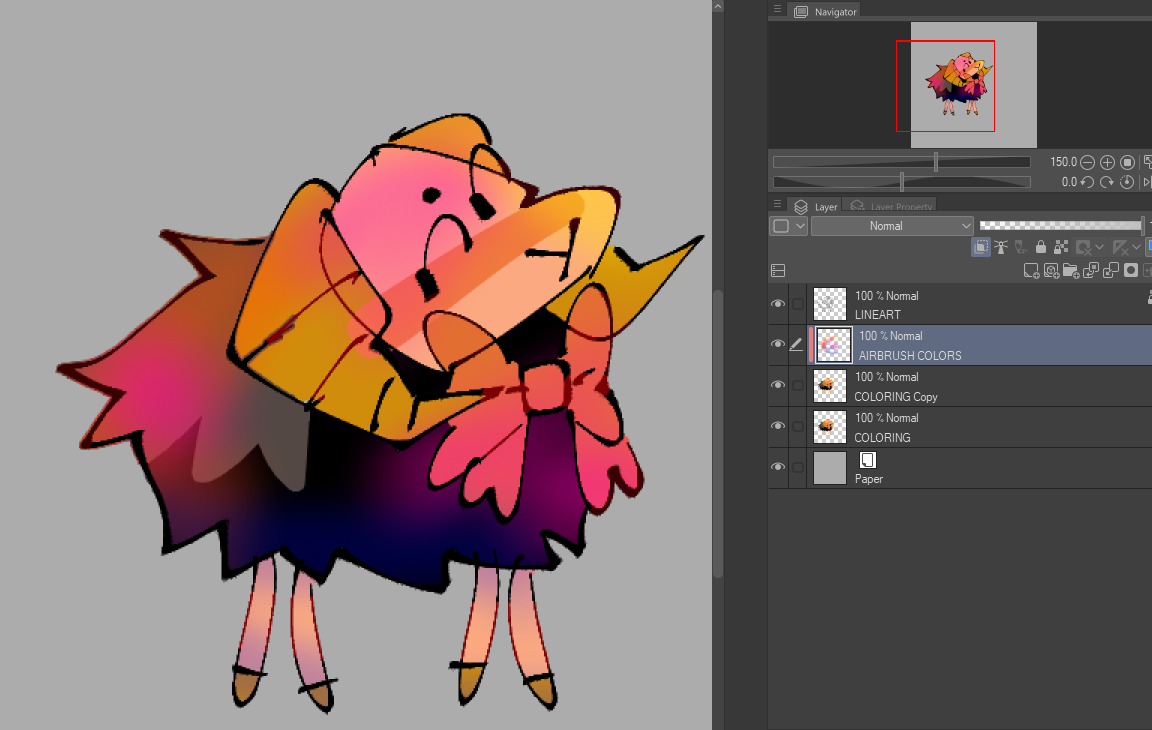Click the Navigator zoom slider
The height and width of the screenshot is (730, 1152).
click(901, 162)
